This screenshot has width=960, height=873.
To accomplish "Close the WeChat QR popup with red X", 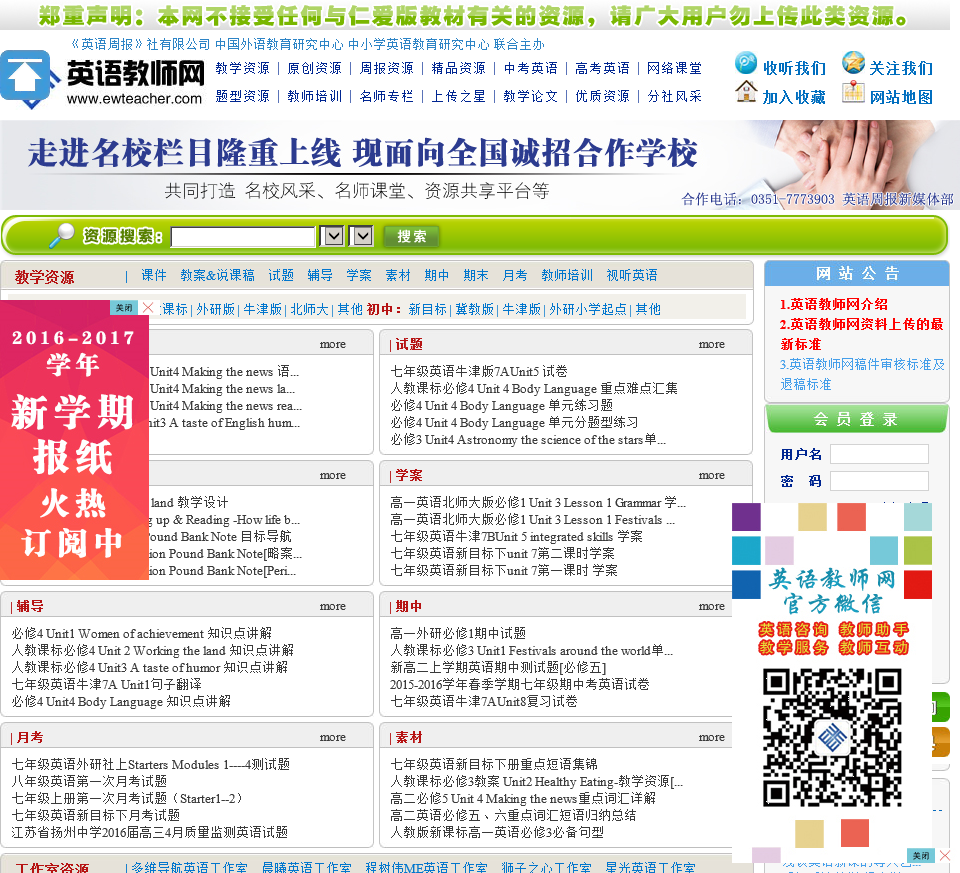I will point(945,855).
